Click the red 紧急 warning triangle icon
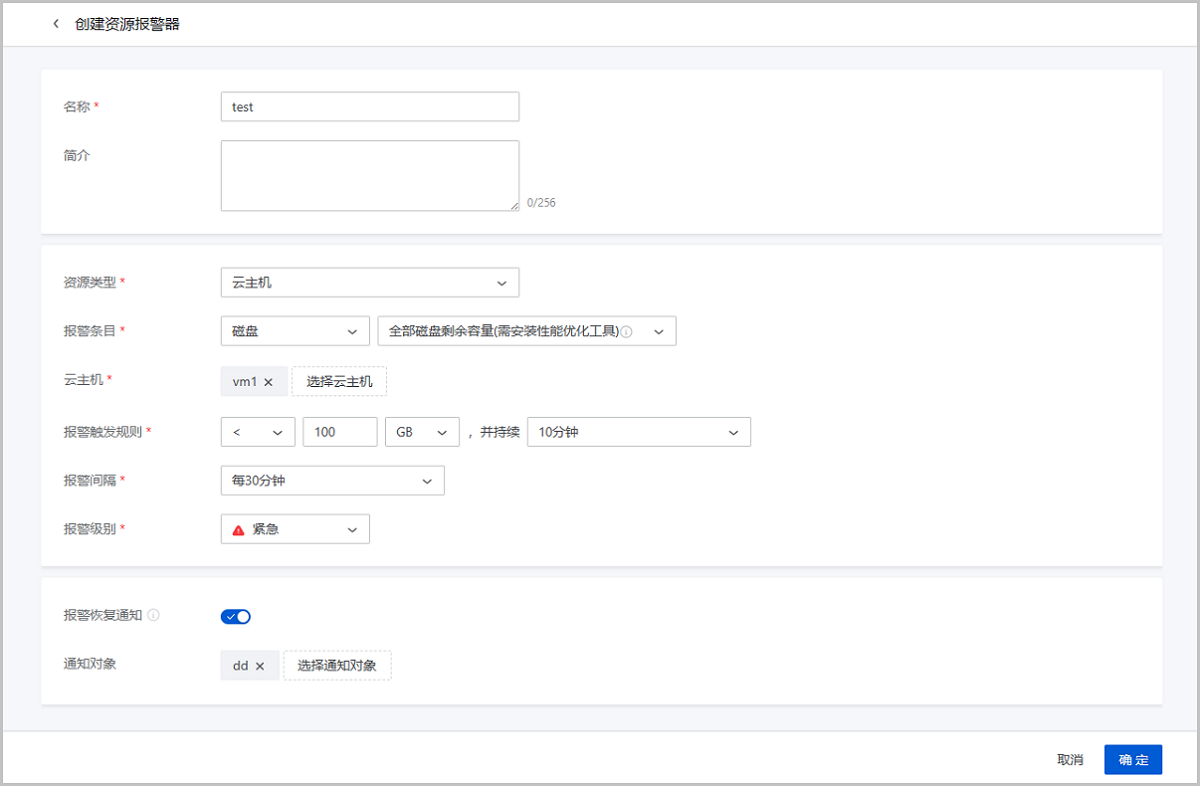The width and height of the screenshot is (1200, 786). click(x=238, y=530)
